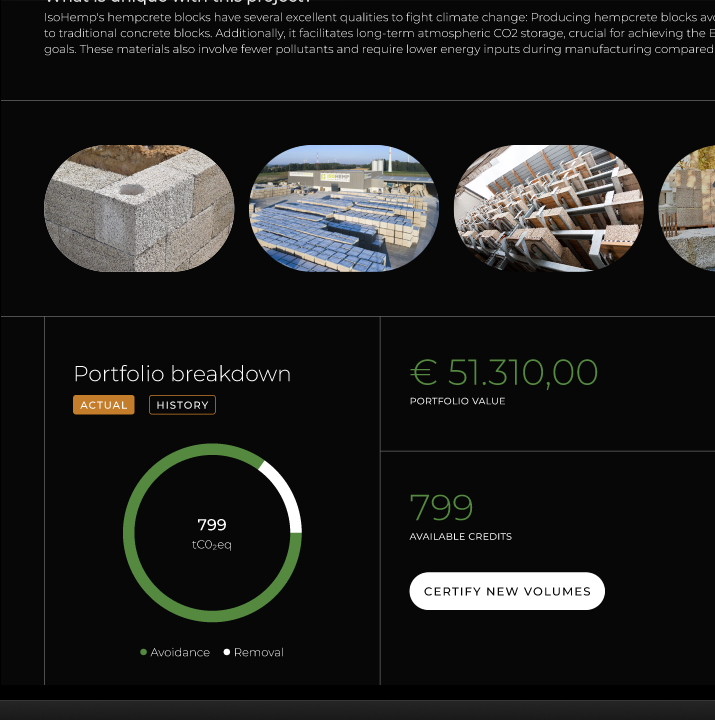Click the green Avoidance legend dot
Image resolution: width=715 pixels, height=720 pixels.
[144, 652]
